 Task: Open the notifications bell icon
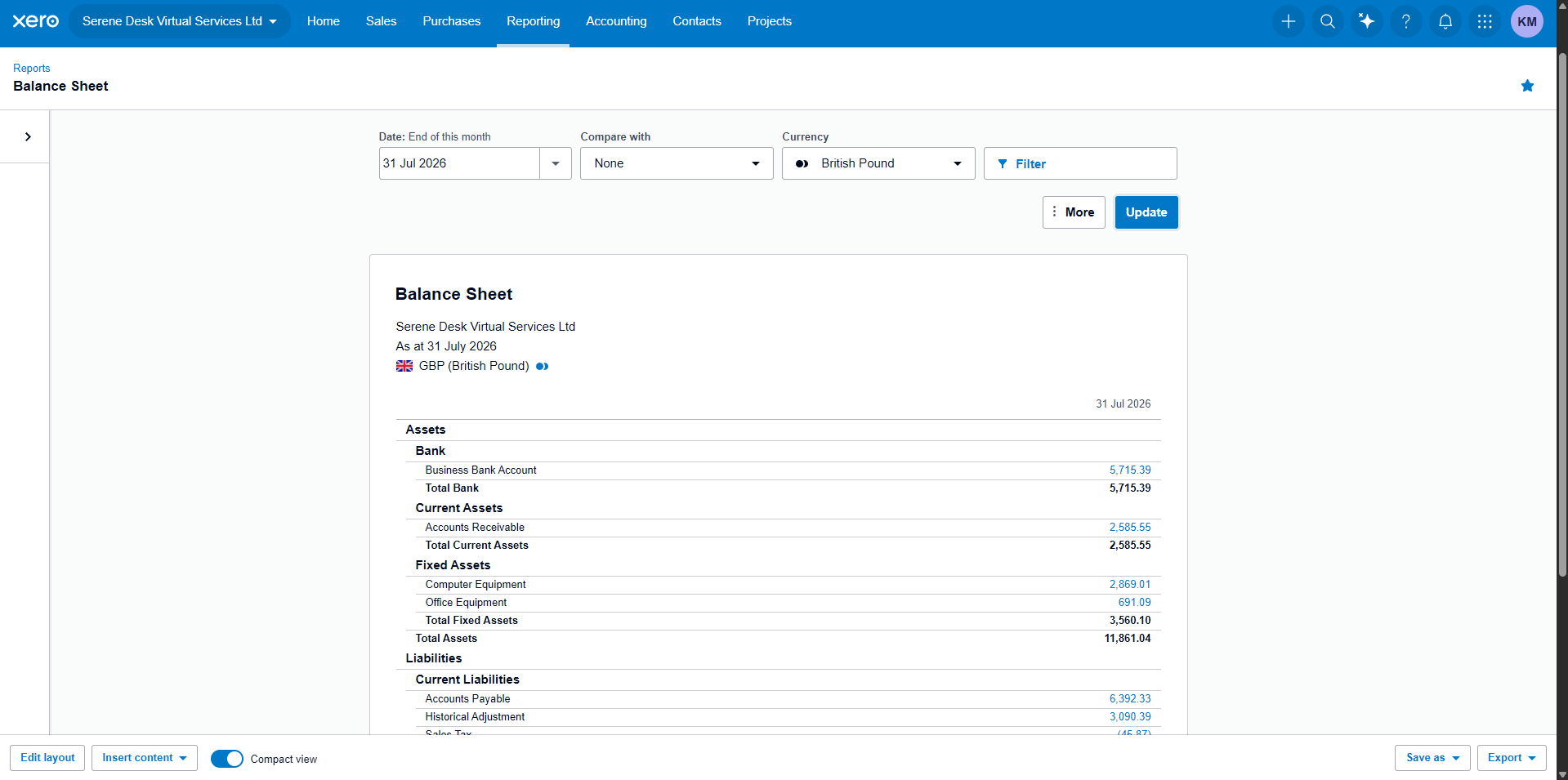[1445, 21]
